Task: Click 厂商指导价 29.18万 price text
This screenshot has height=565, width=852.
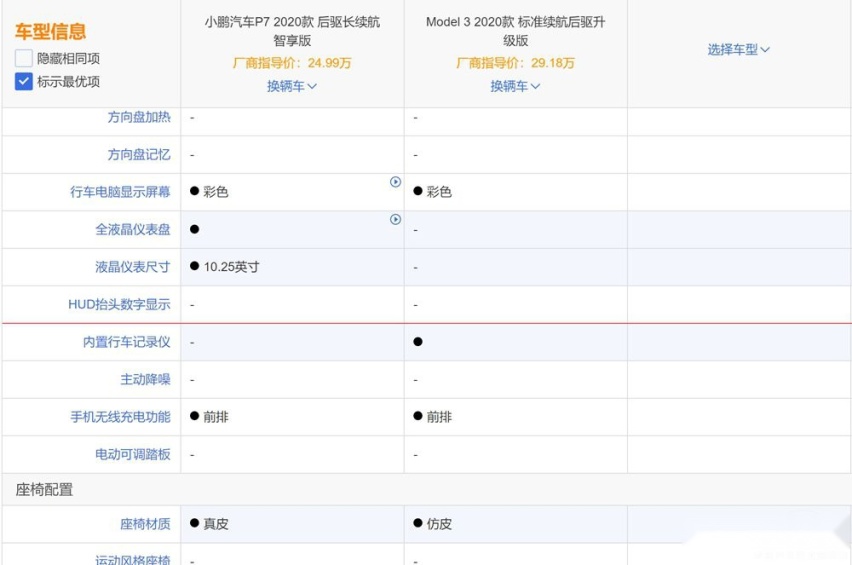Action: [x=515, y=63]
